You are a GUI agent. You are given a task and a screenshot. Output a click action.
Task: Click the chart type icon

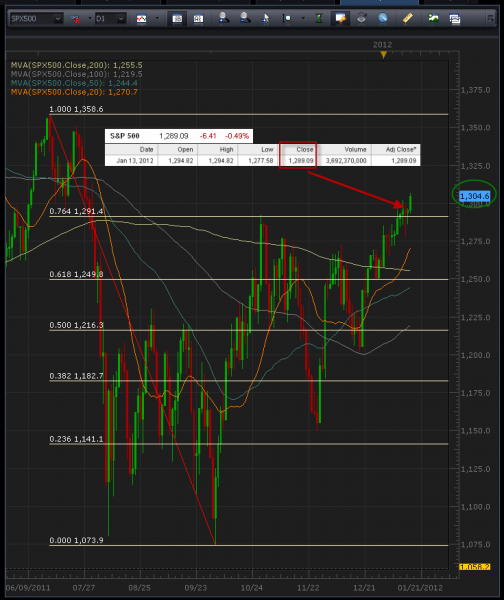coord(142,18)
